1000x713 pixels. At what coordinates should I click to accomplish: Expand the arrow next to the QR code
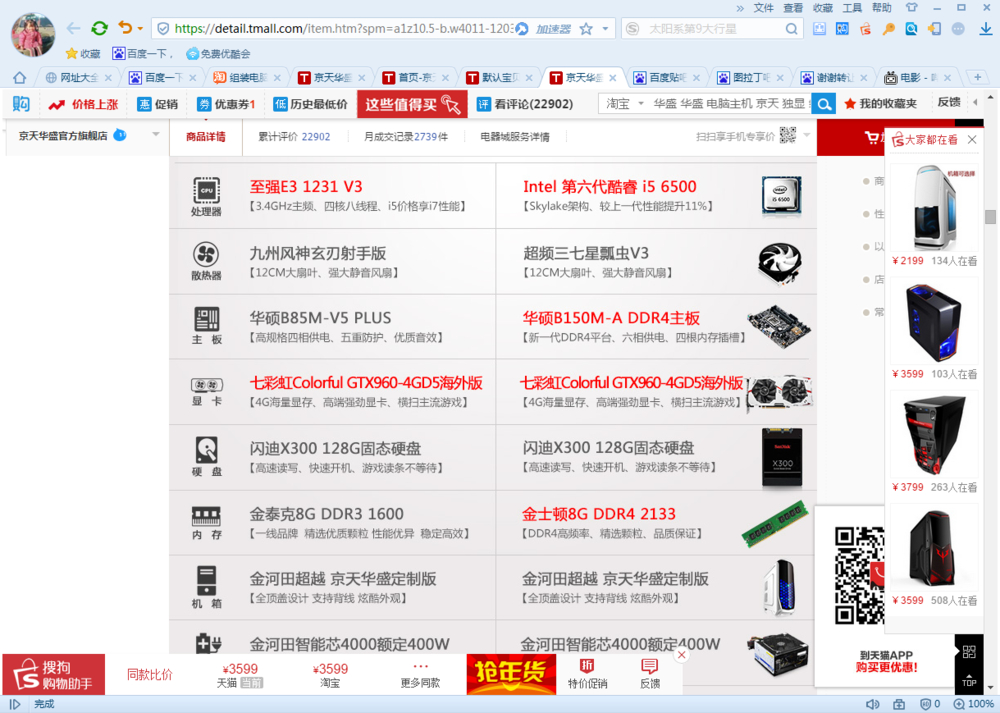[807, 135]
